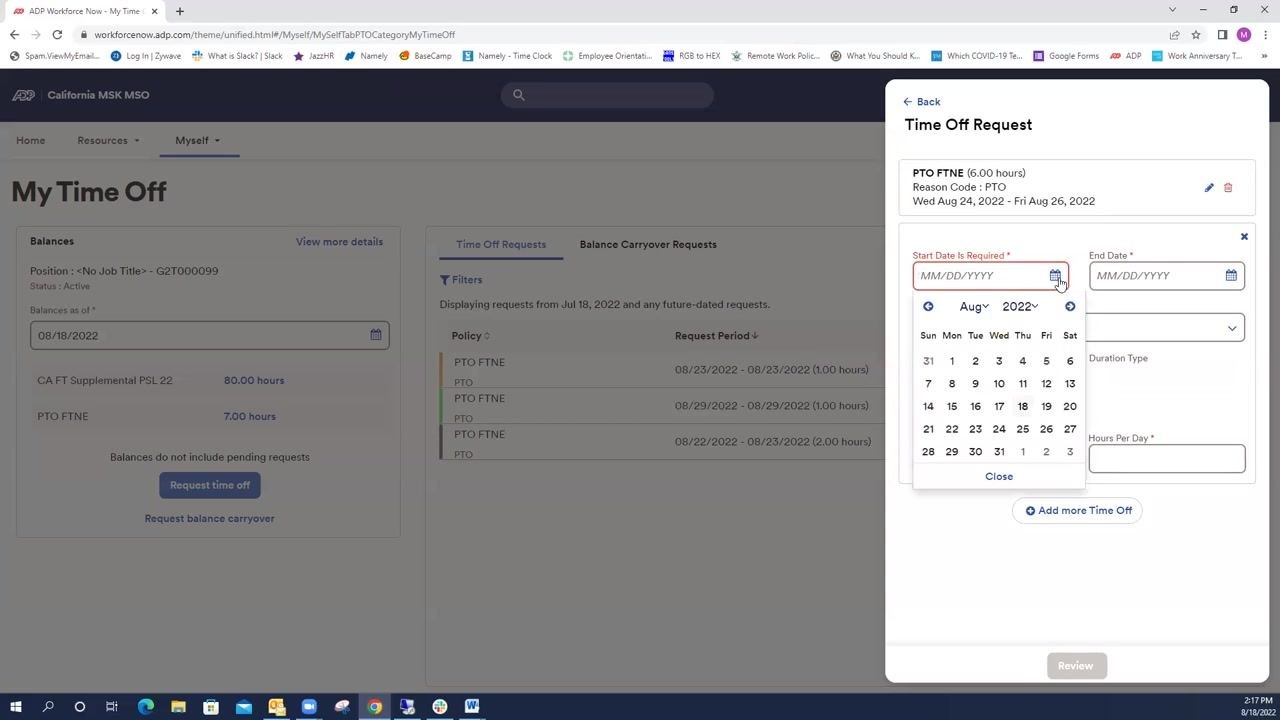Open Windows Start menu

[15, 707]
